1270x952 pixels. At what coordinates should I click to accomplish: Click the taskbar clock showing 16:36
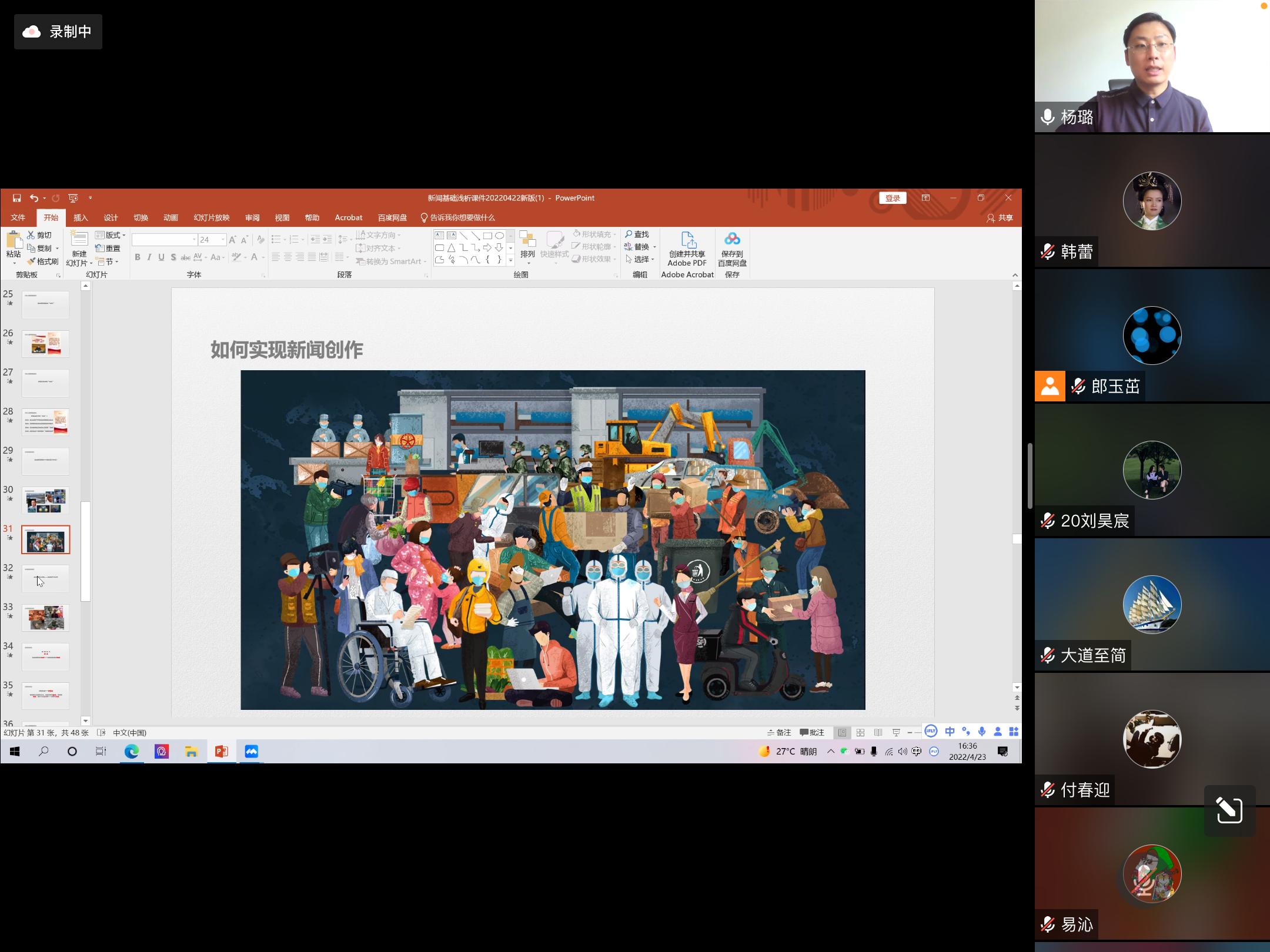[967, 752]
